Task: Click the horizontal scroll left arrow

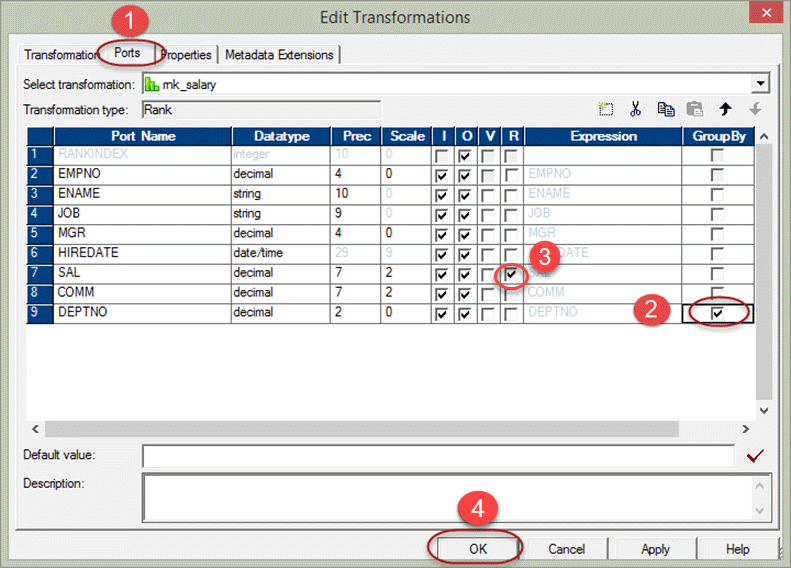Action: pos(35,429)
